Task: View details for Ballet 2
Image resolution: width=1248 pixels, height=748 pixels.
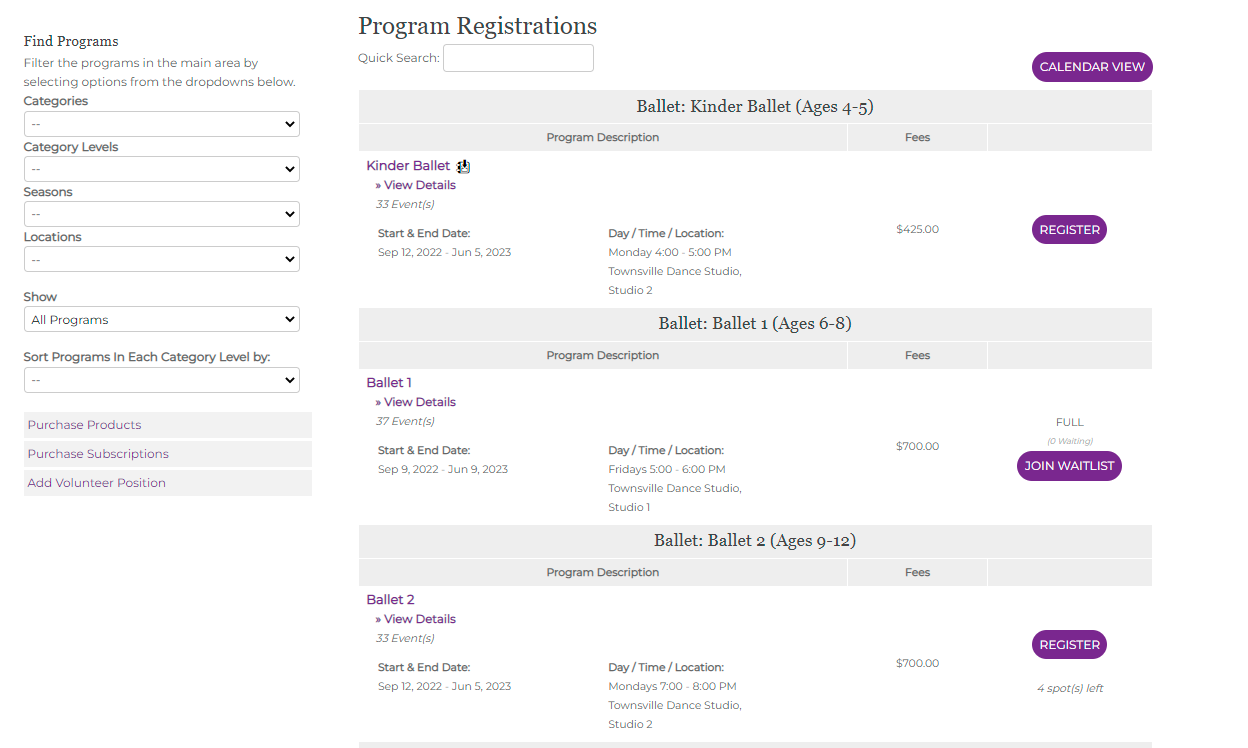Action: coord(419,619)
